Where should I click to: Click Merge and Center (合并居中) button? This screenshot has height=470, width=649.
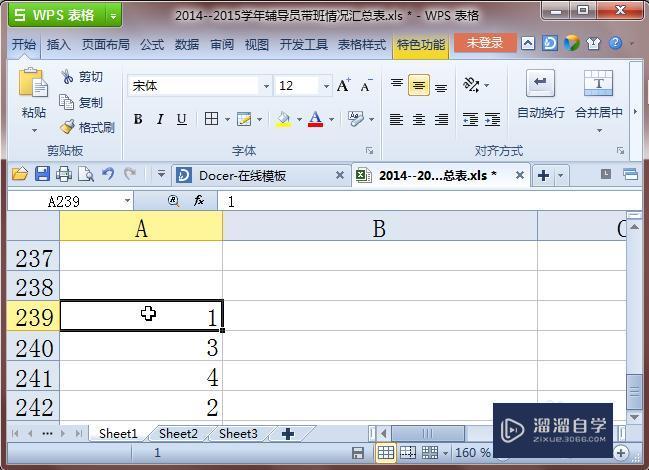599,94
